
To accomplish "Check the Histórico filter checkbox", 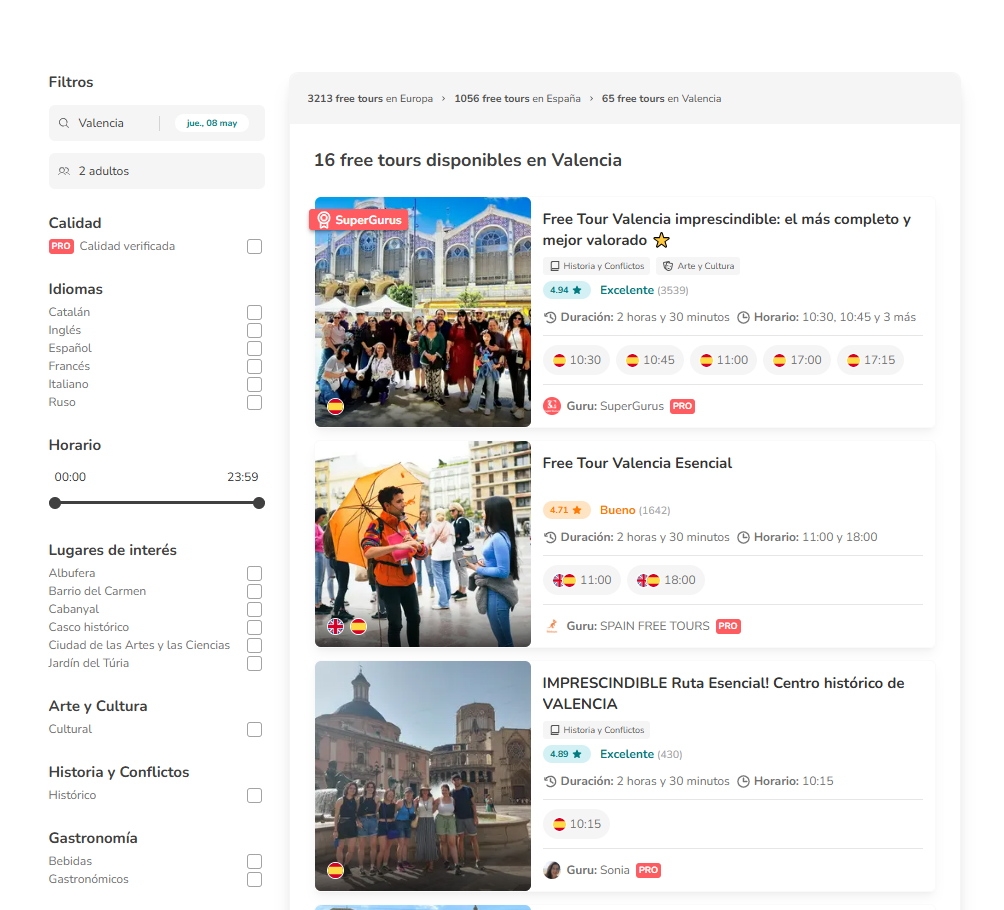I will click(254, 795).
